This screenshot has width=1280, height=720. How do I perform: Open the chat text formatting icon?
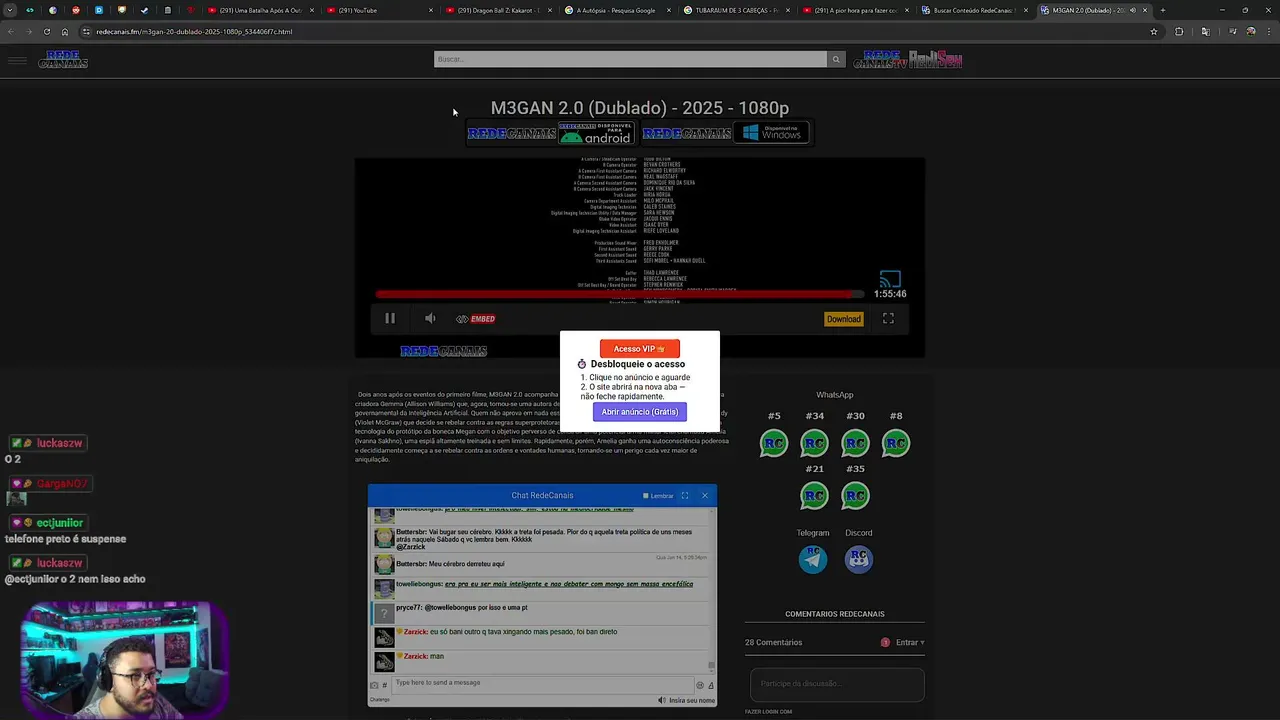pos(711,685)
